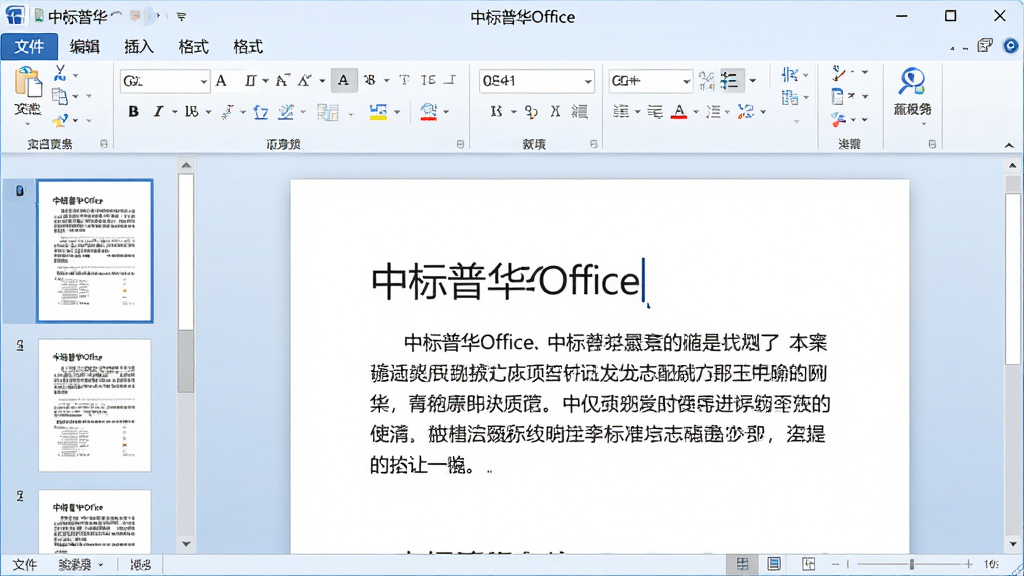
Task: Click the grow font A icon
Action: coord(282,80)
